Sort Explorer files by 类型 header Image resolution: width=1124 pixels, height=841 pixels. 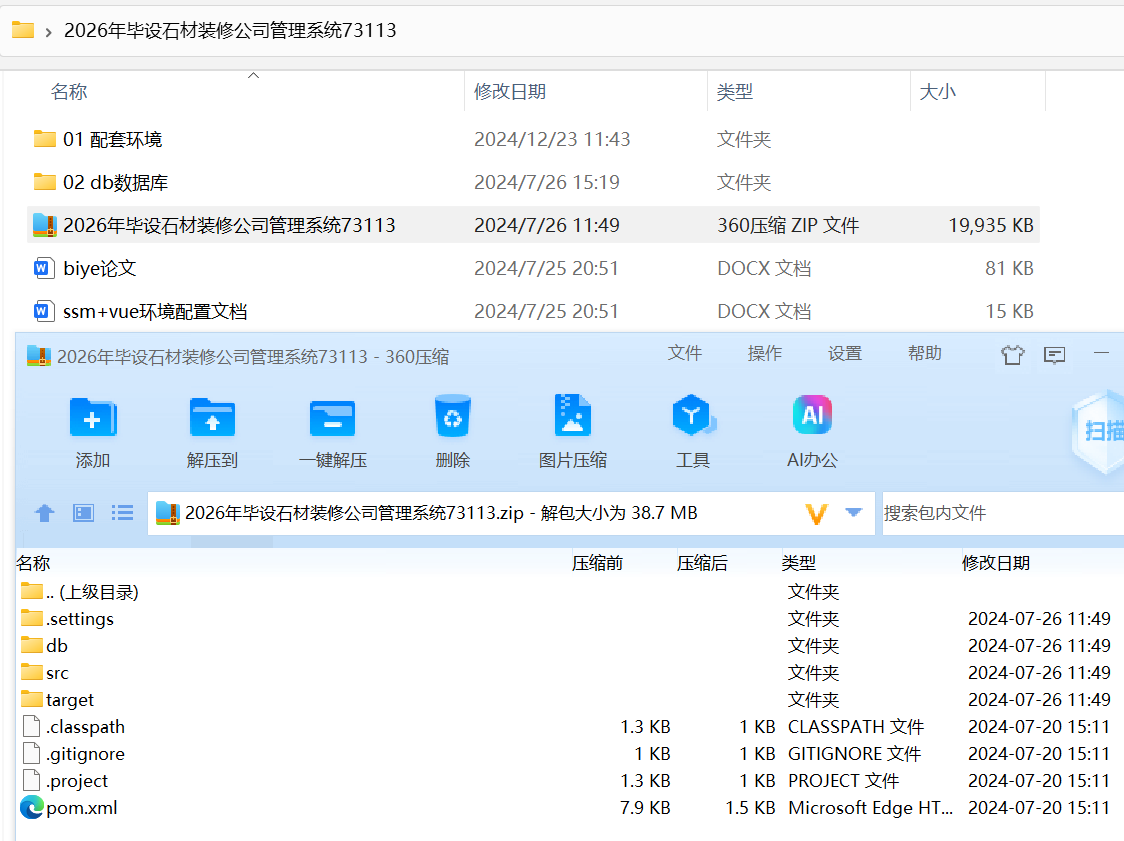pos(735,92)
